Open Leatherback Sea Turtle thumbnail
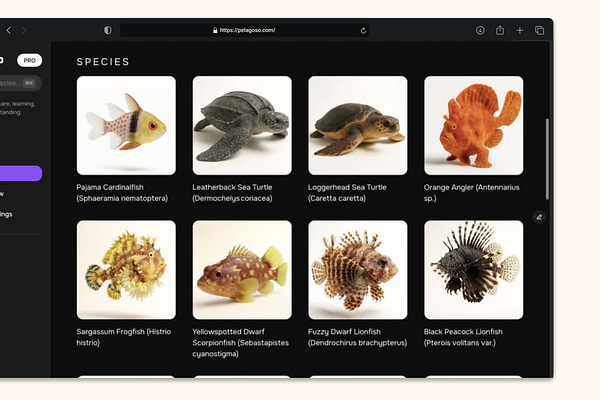Screen dimensions: 600x400 [x=242, y=126]
